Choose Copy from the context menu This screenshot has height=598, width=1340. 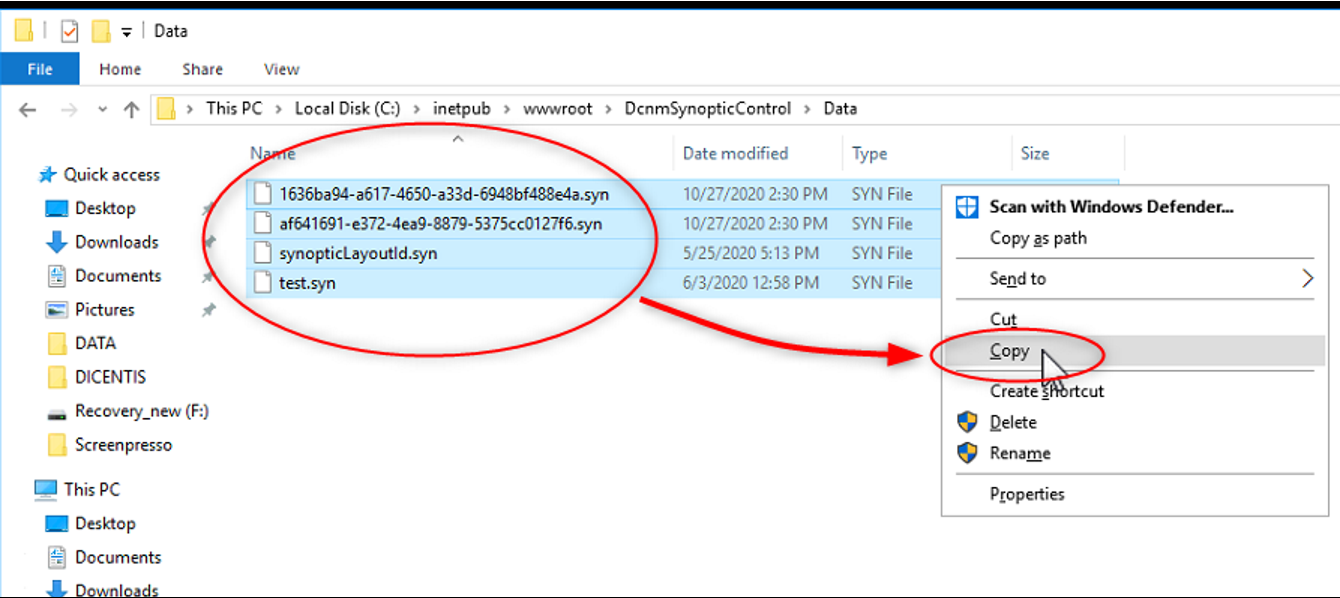pyautogui.click(x=1009, y=351)
